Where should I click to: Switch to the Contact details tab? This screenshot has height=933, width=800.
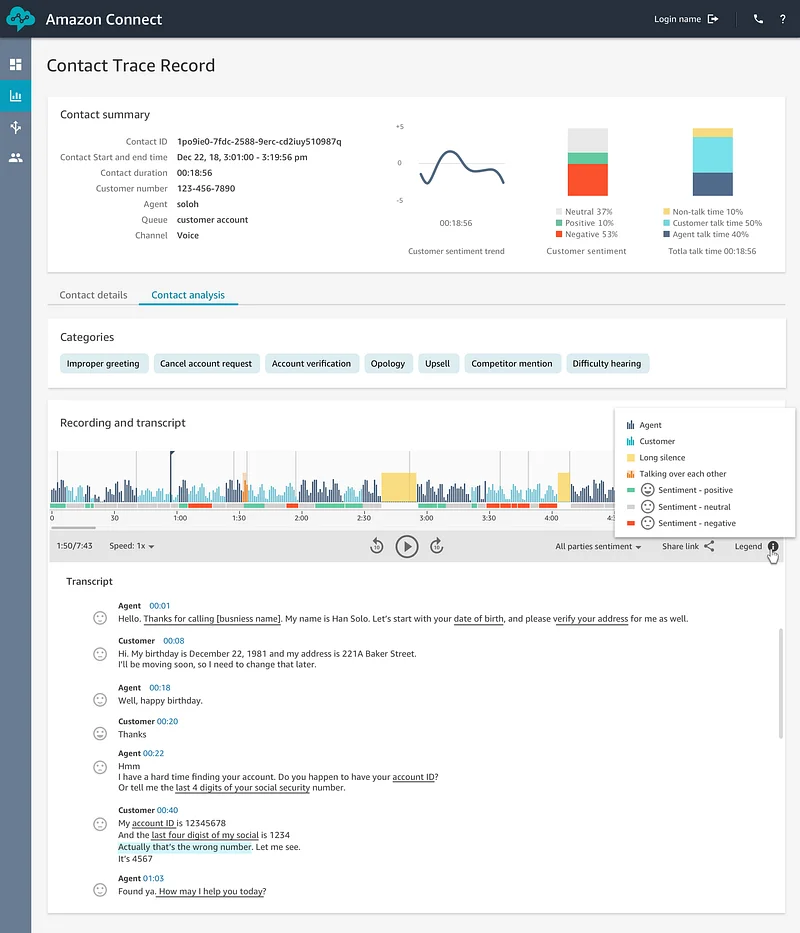click(x=93, y=295)
